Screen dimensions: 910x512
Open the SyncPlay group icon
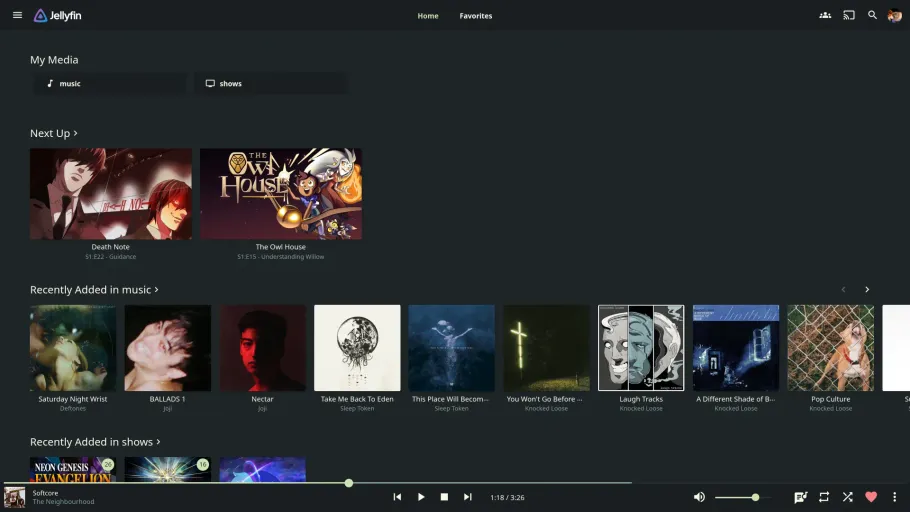tap(825, 15)
